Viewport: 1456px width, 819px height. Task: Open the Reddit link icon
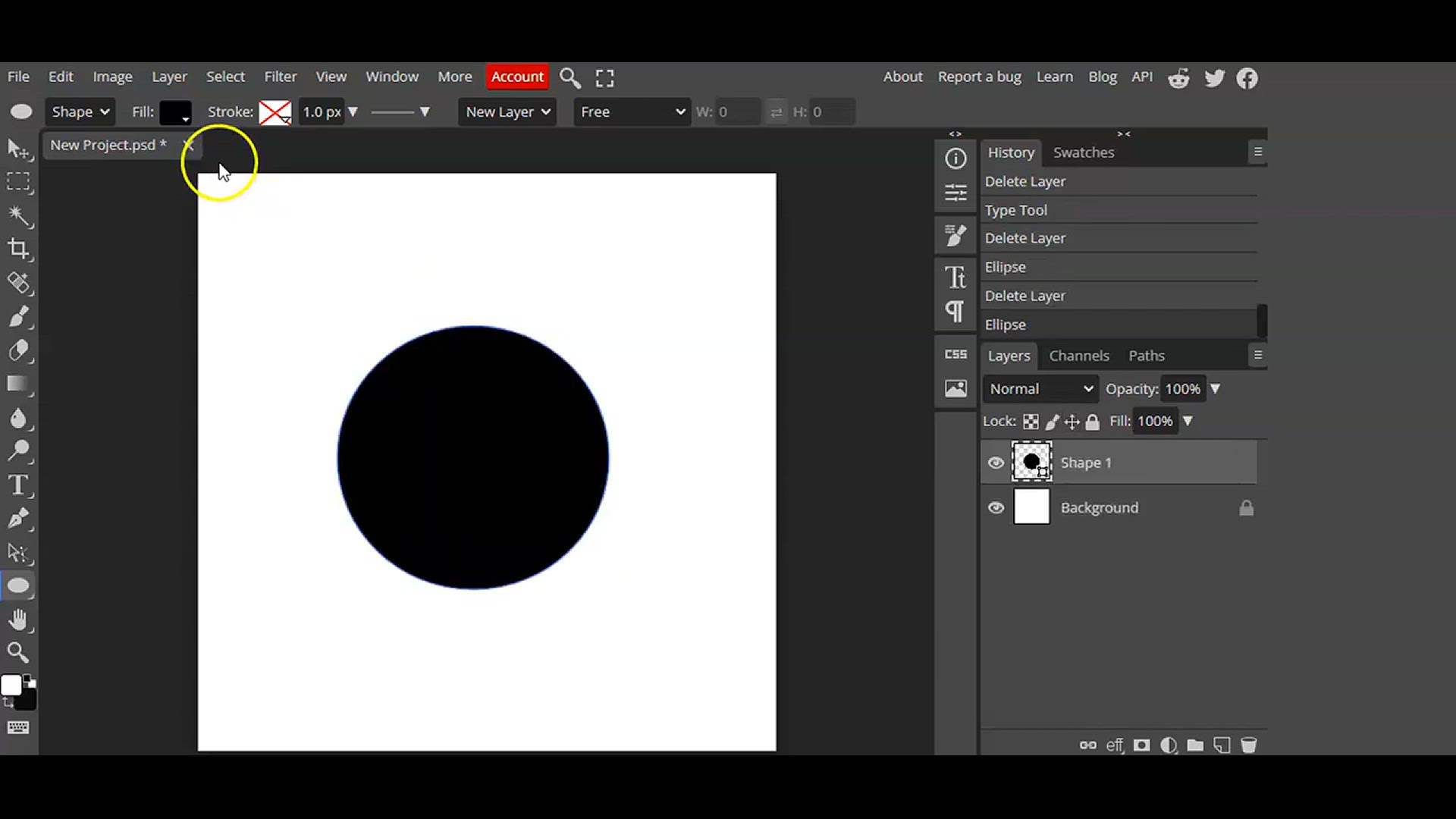1178,78
